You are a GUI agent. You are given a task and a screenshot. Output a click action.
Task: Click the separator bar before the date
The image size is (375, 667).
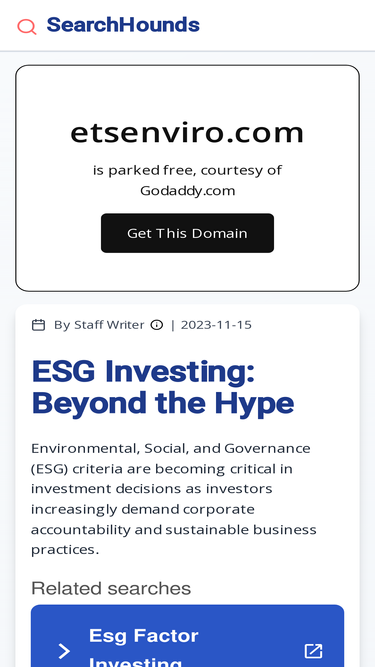click(x=173, y=325)
